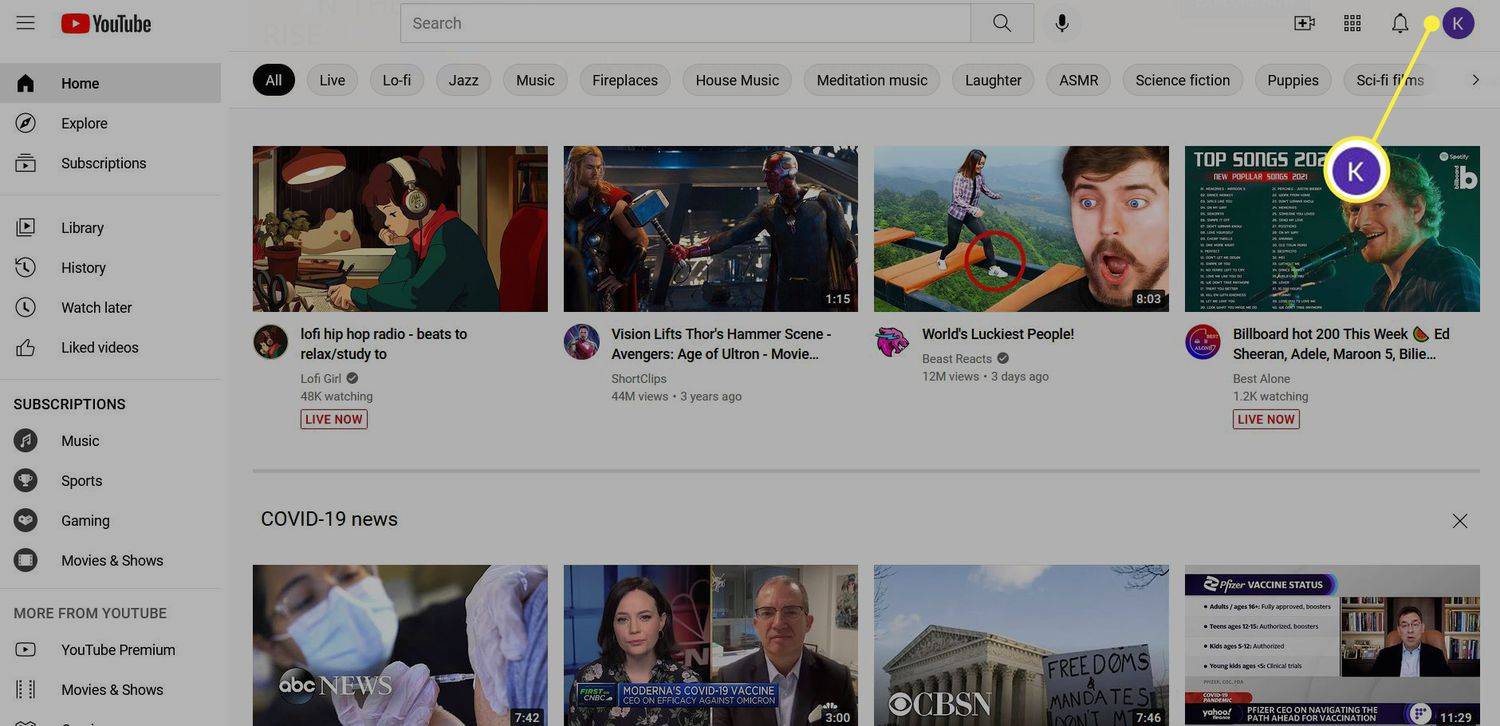Play the lofi hip hop radio thumbnail
The height and width of the screenshot is (726, 1500).
click(x=400, y=229)
